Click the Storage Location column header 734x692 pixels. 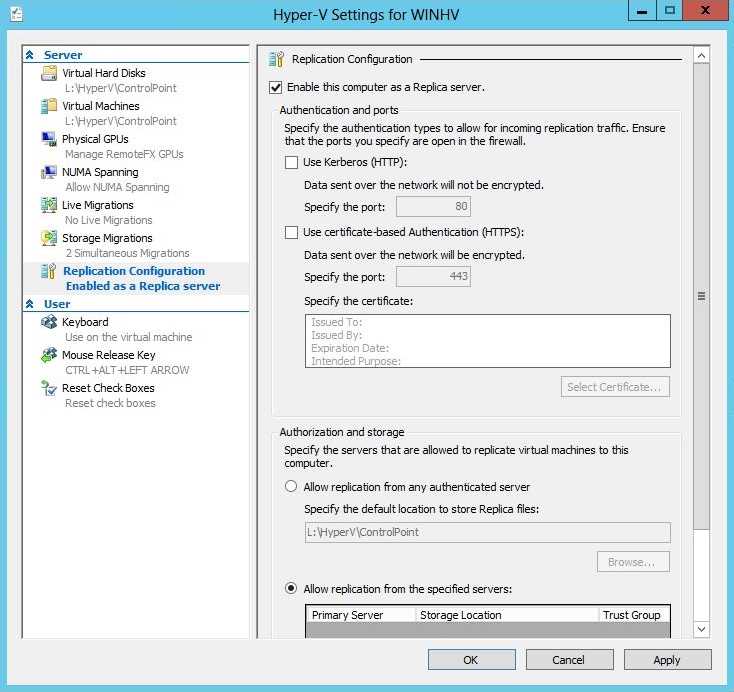point(507,615)
